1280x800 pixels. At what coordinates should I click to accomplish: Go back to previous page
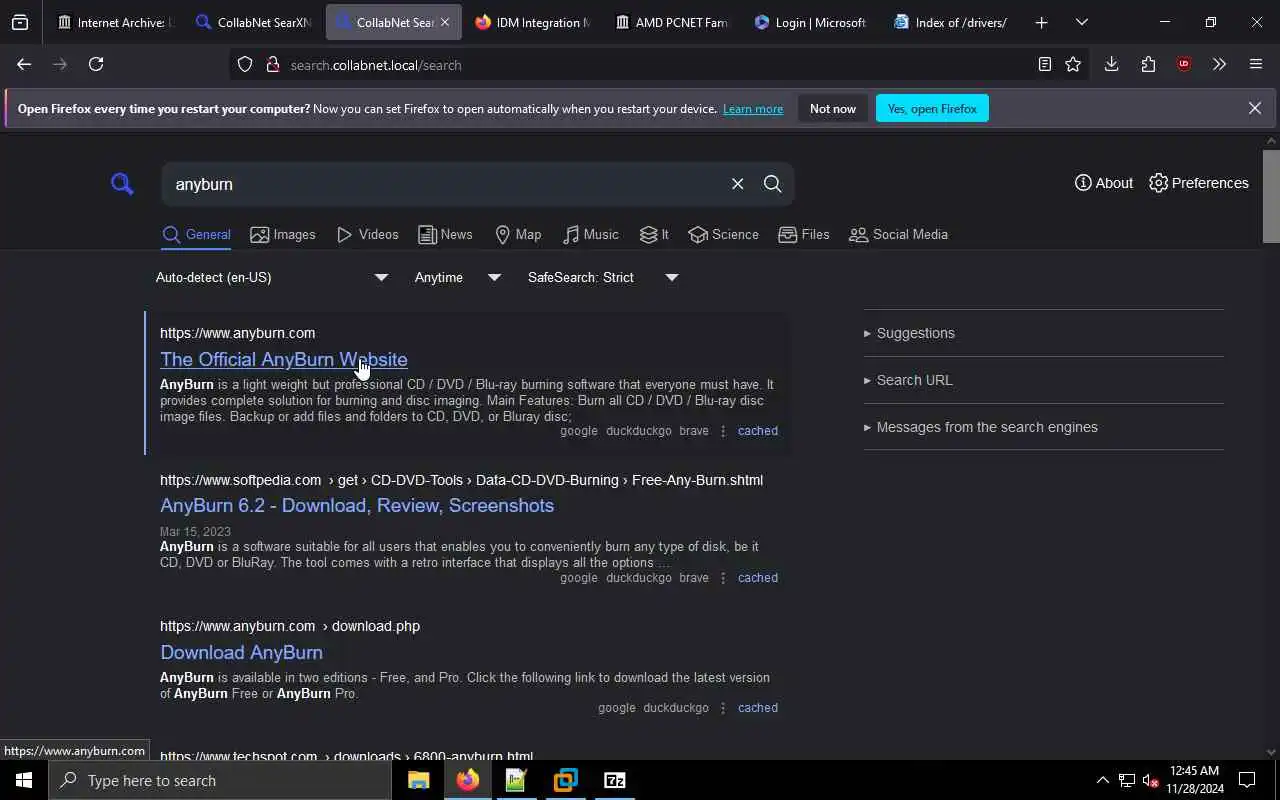24,64
